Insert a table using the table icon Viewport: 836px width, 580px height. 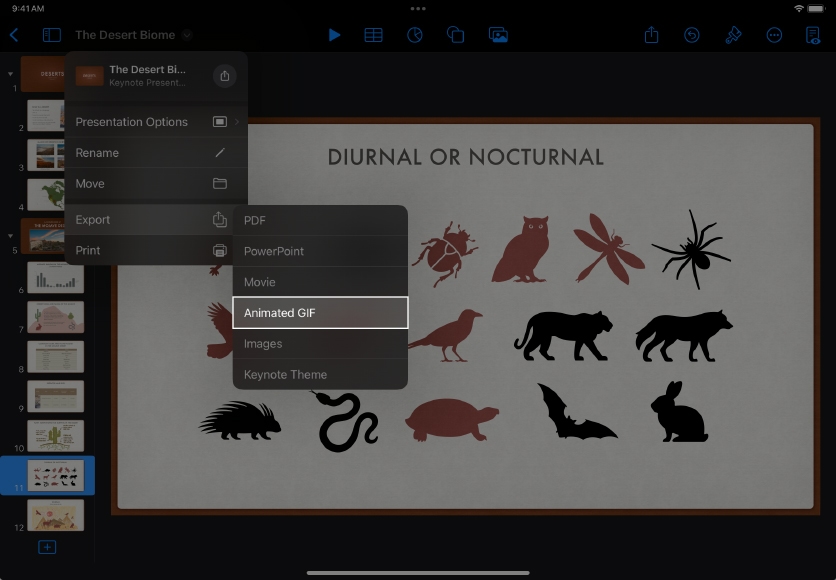[373, 35]
